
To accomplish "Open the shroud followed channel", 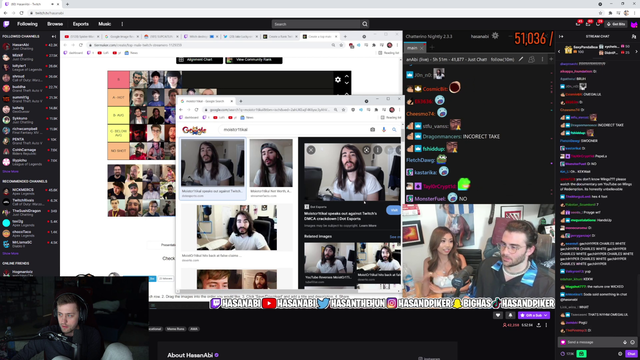I will (29, 78).
